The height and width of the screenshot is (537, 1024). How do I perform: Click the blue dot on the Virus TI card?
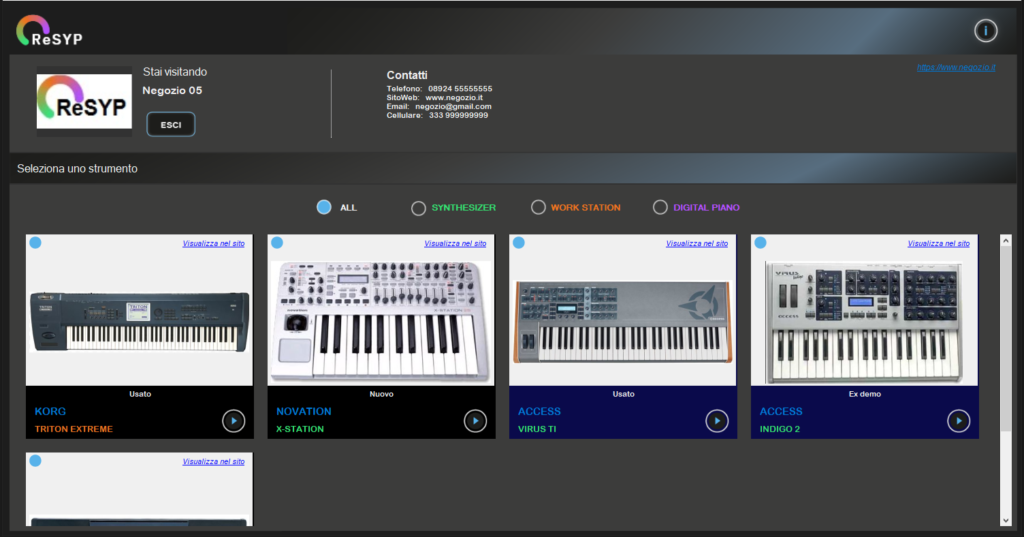(519, 242)
